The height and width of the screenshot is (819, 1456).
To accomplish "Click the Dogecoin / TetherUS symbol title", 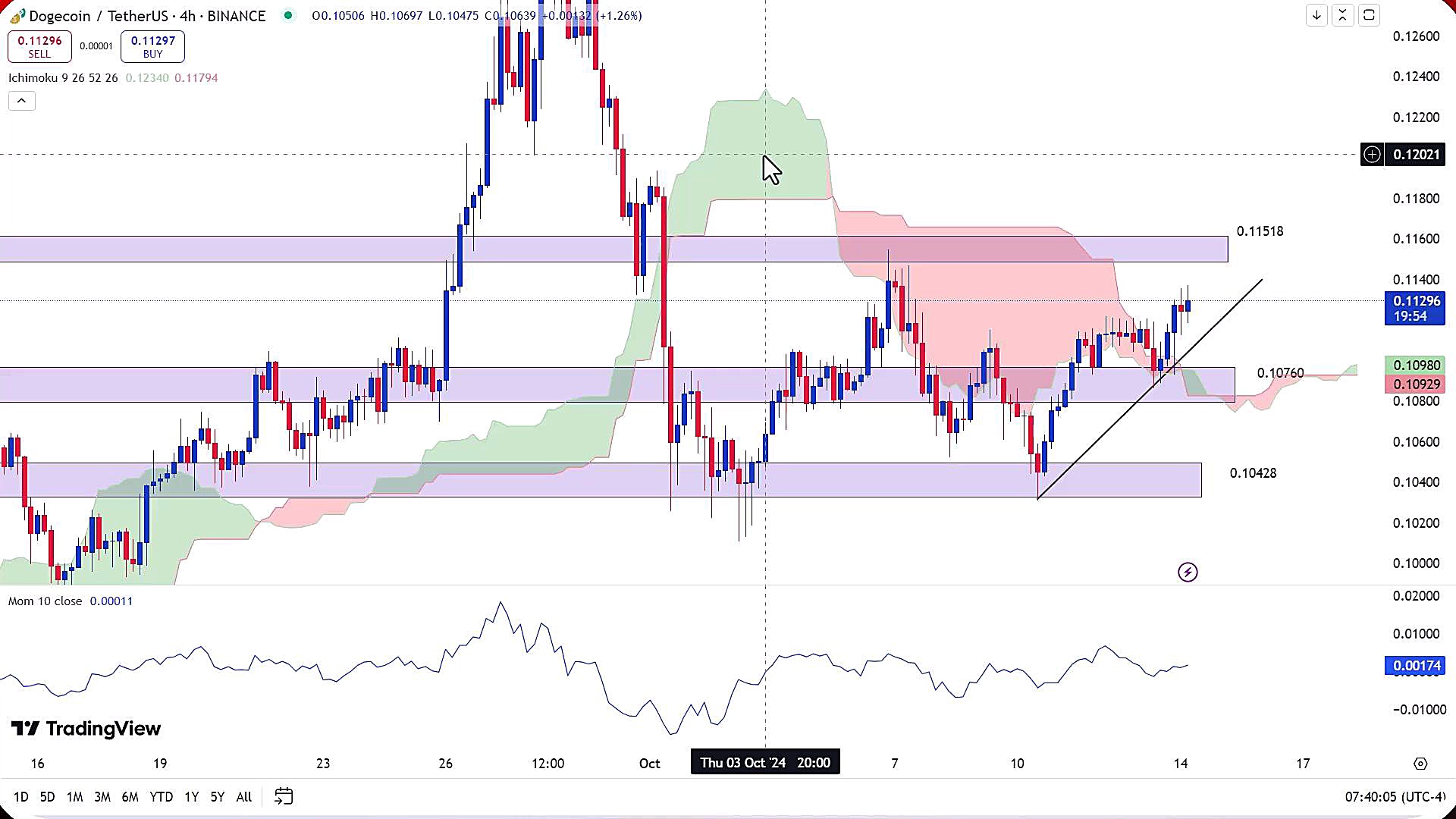I will (x=147, y=15).
